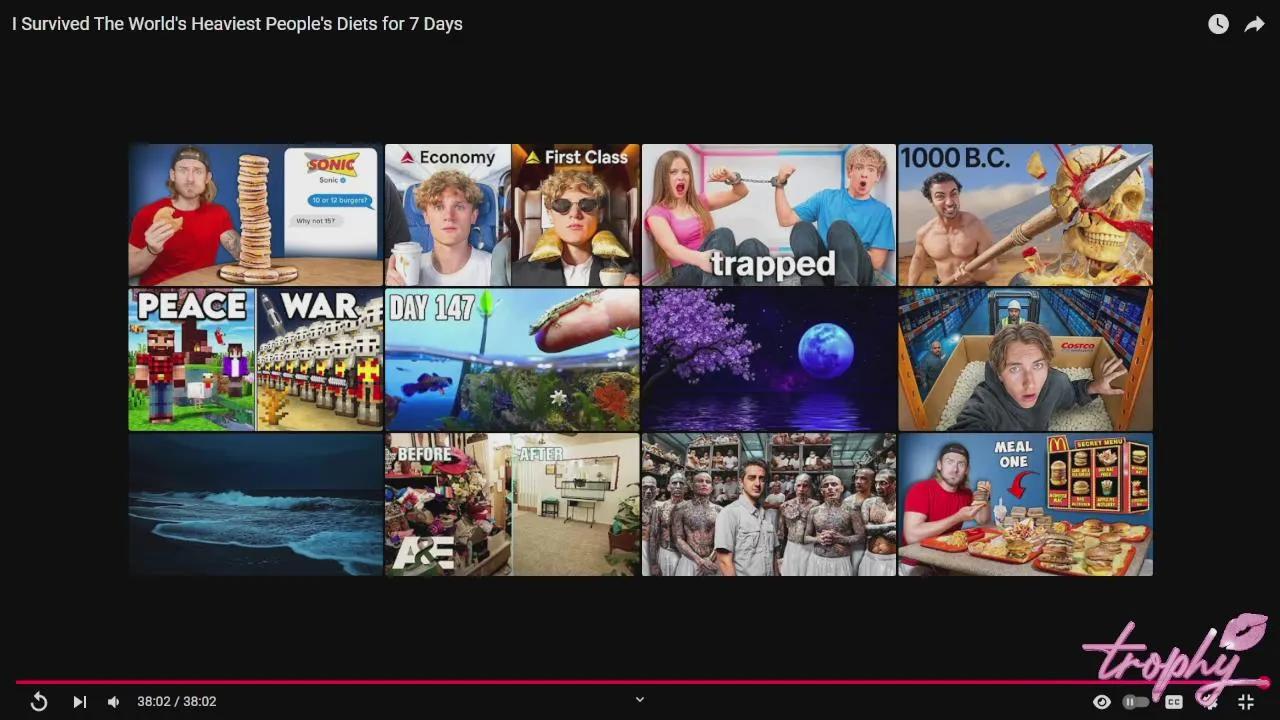Click the eye icon in the player controls

(1101, 701)
